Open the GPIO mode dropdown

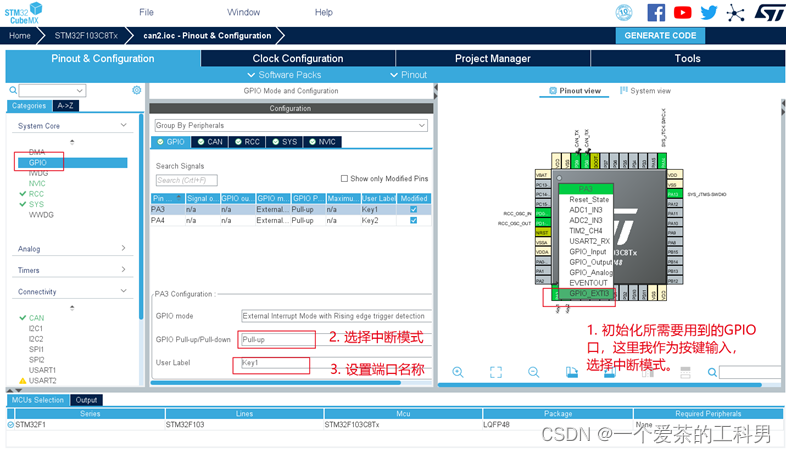click(336, 316)
